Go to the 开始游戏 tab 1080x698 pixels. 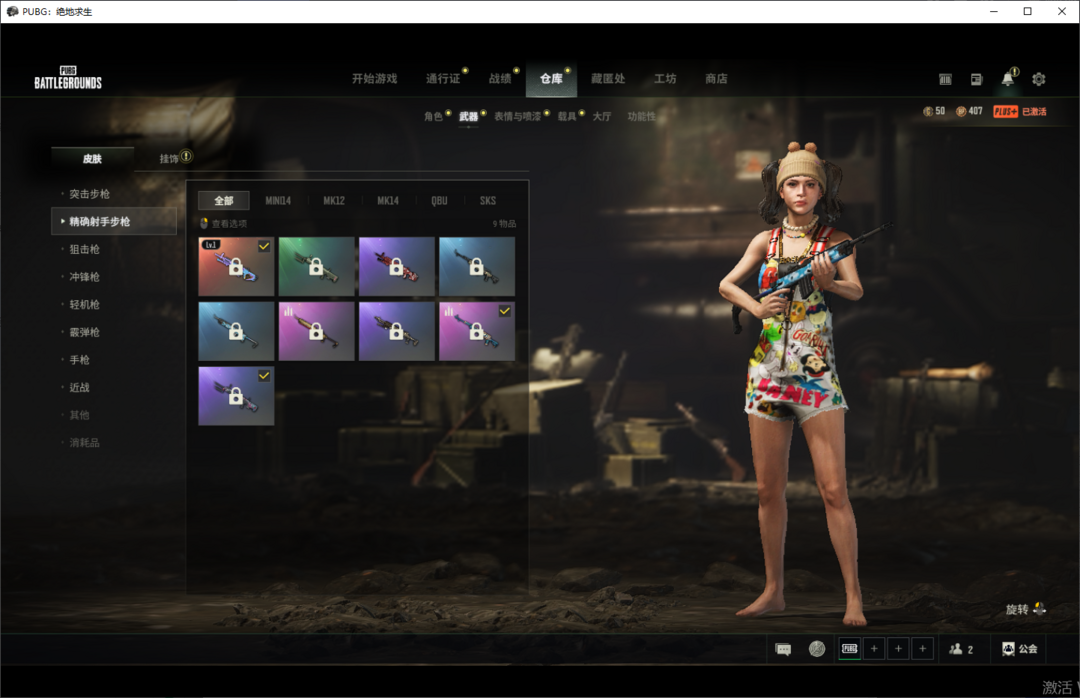(375, 79)
